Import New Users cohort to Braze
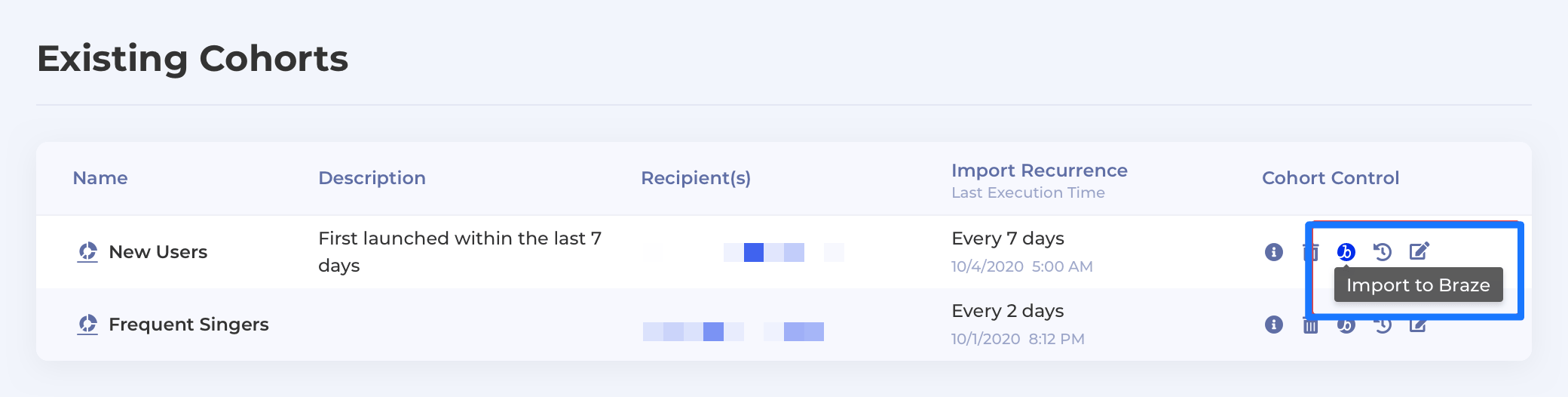The height and width of the screenshot is (397, 1568). tap(1346, 252)
